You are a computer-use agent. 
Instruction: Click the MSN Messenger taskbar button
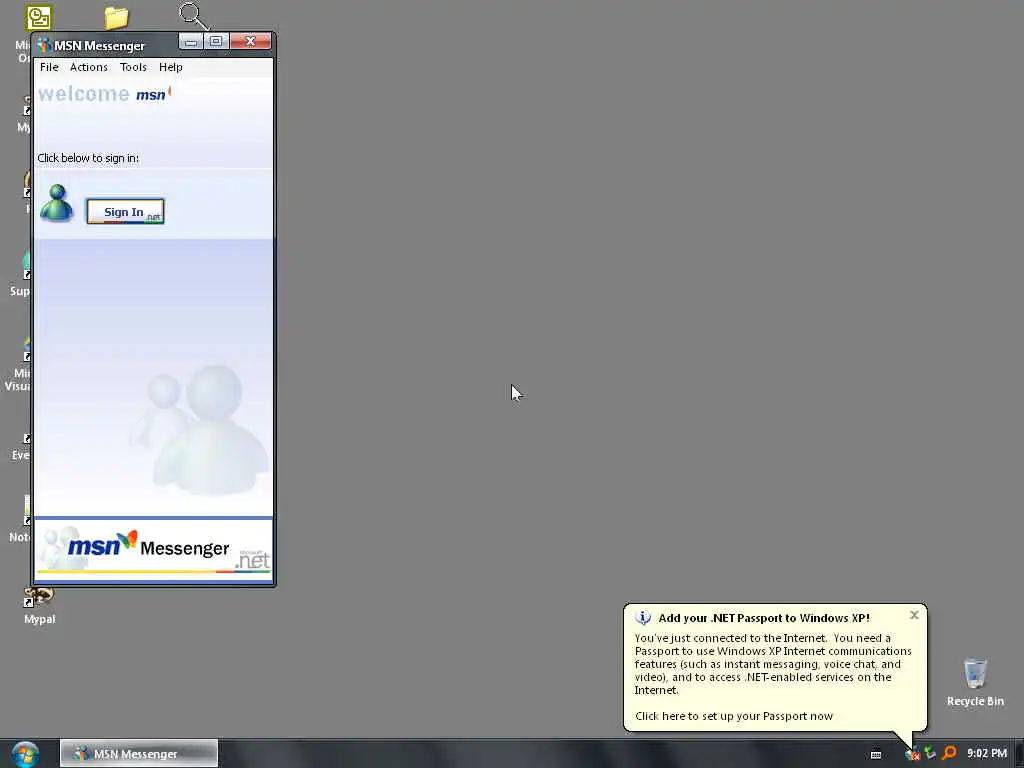138,754
